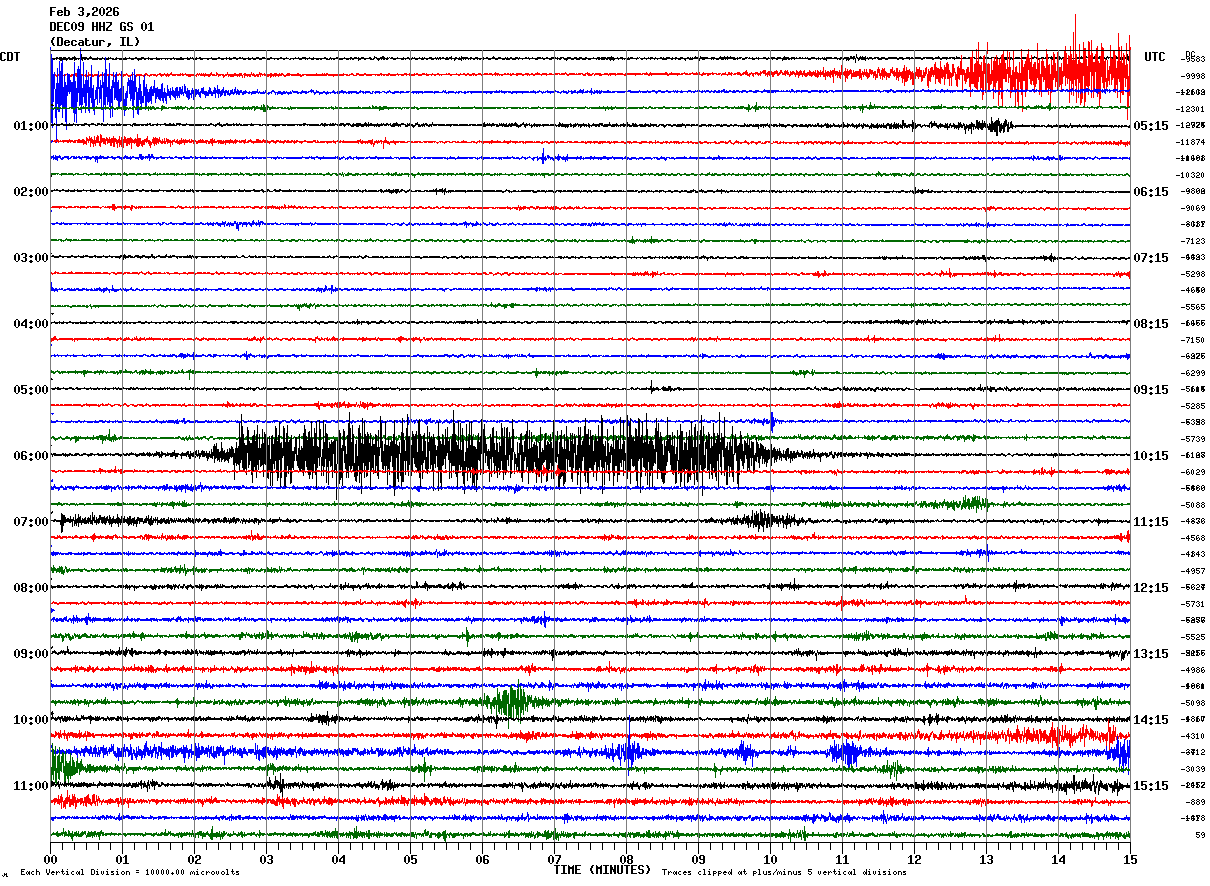Click the 11:15 UTC time label
1210x886 pixels.
[1151, 522]
